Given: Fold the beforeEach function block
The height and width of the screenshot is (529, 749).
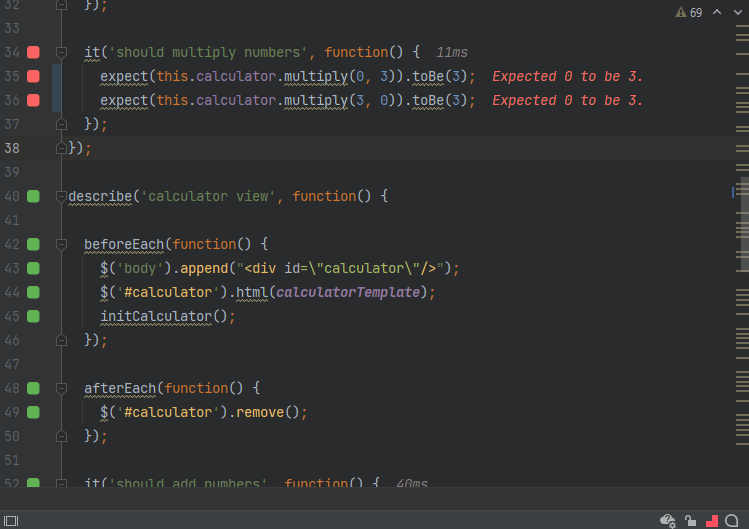Looking at the screenshot, I should pyautogui.click(x=61, y=244).
